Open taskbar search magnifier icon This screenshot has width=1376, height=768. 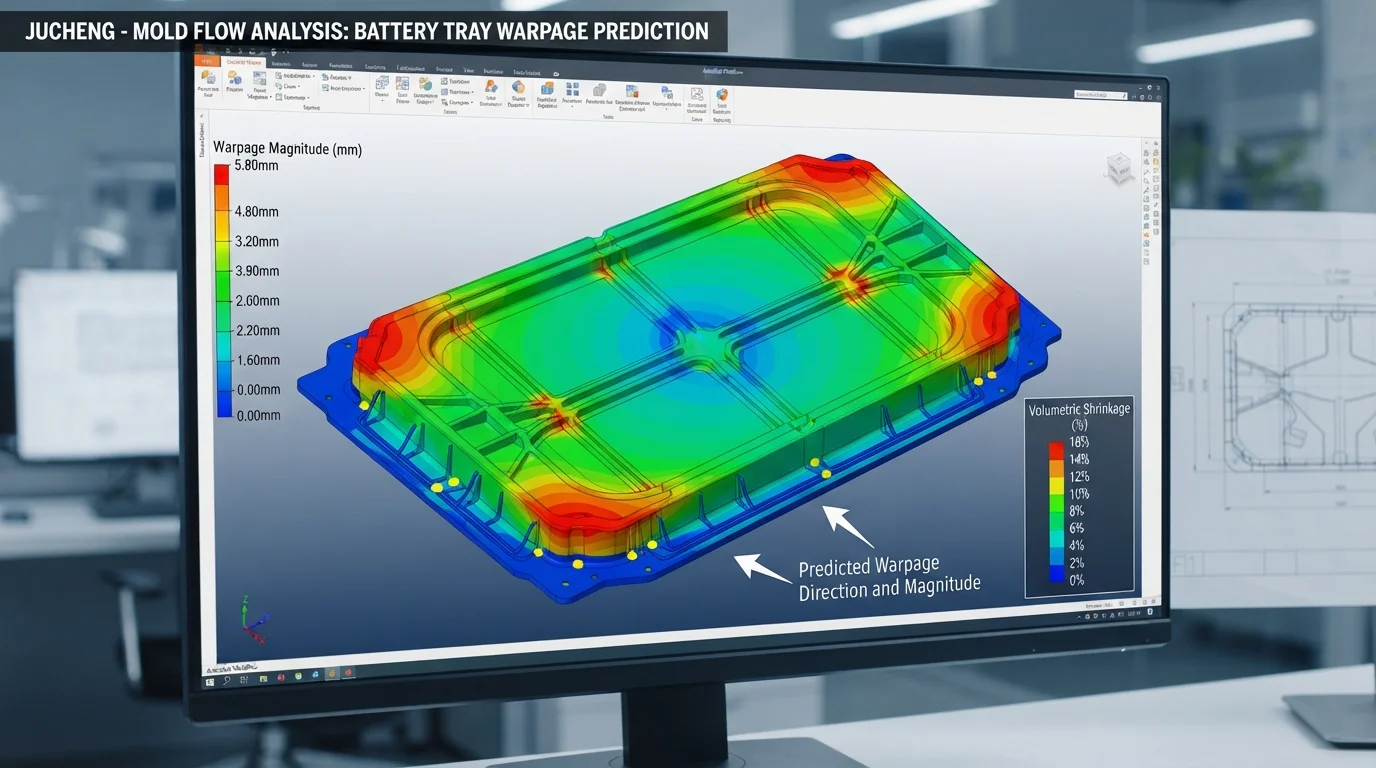click(226, 680)
